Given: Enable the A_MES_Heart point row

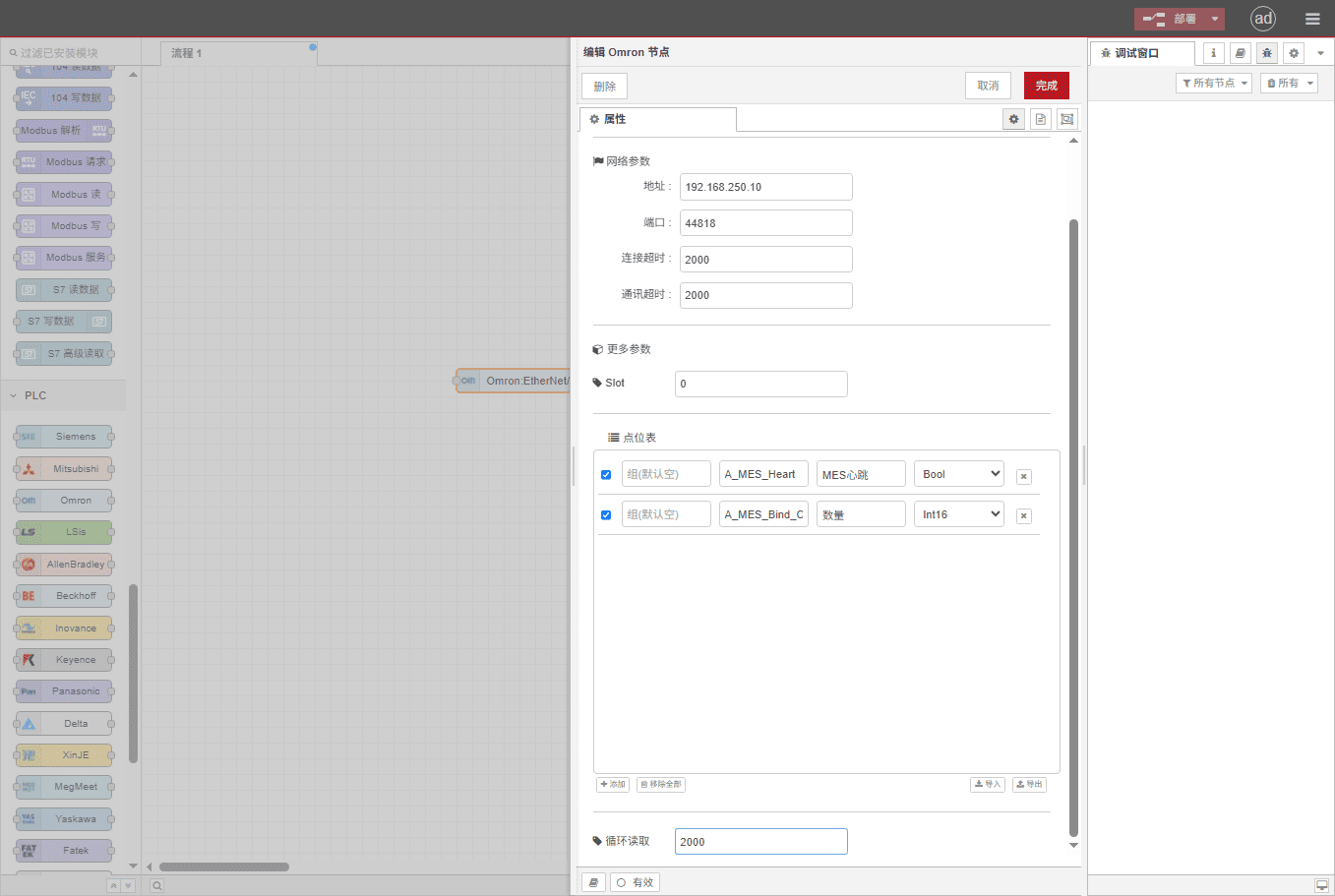Looking at the screenshot, I should pos(606,474).
